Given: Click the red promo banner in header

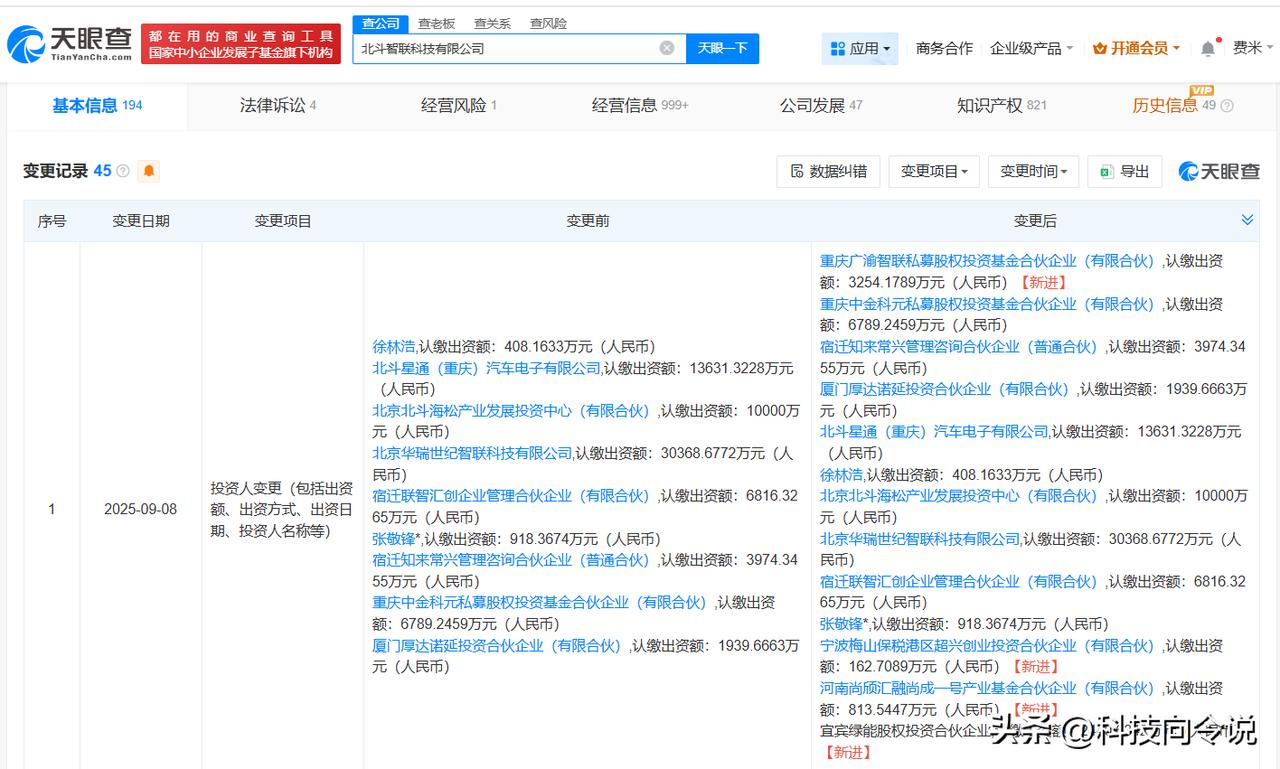Looking at the screenshot, I should [x=240, y=43].
